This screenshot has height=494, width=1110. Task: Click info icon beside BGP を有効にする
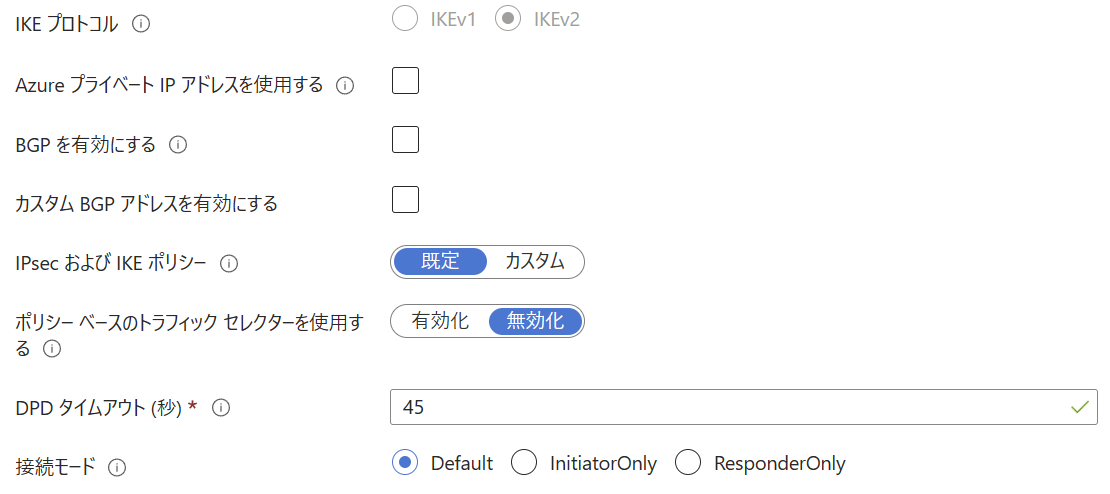[178, 145]
